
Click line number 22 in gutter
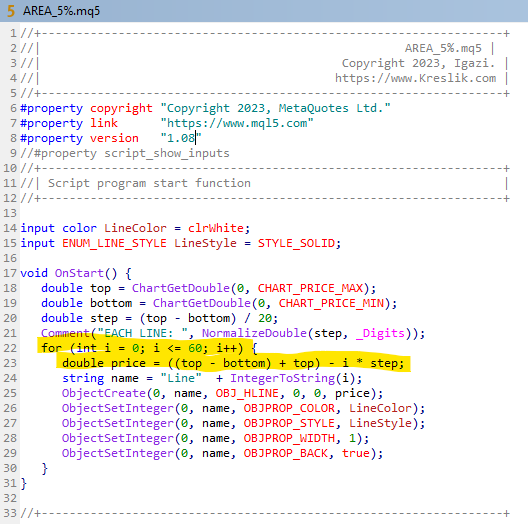(x=10, y=348)
